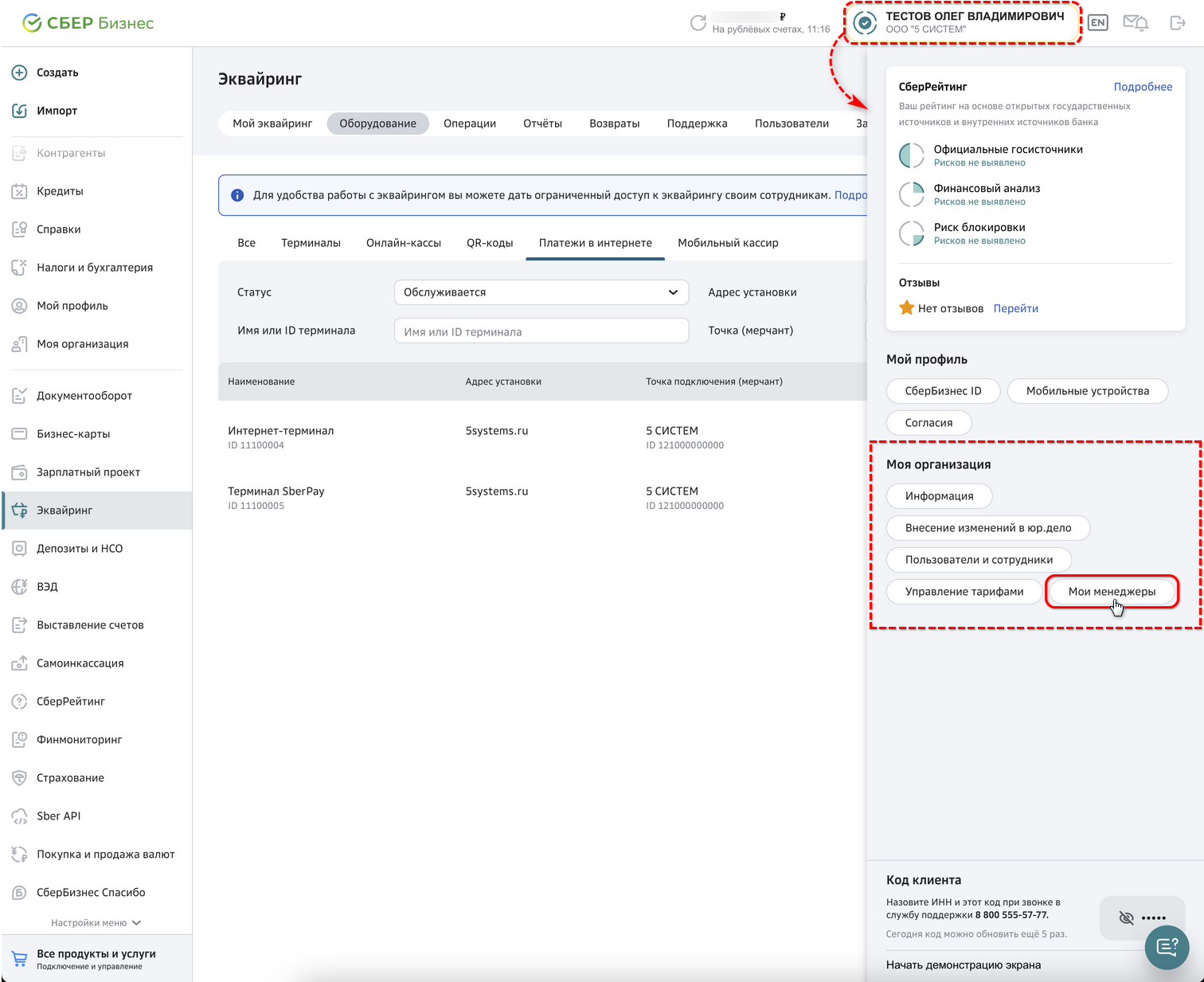
Task: Switch to the Поддержка tab
Action: tap(698, 123)
